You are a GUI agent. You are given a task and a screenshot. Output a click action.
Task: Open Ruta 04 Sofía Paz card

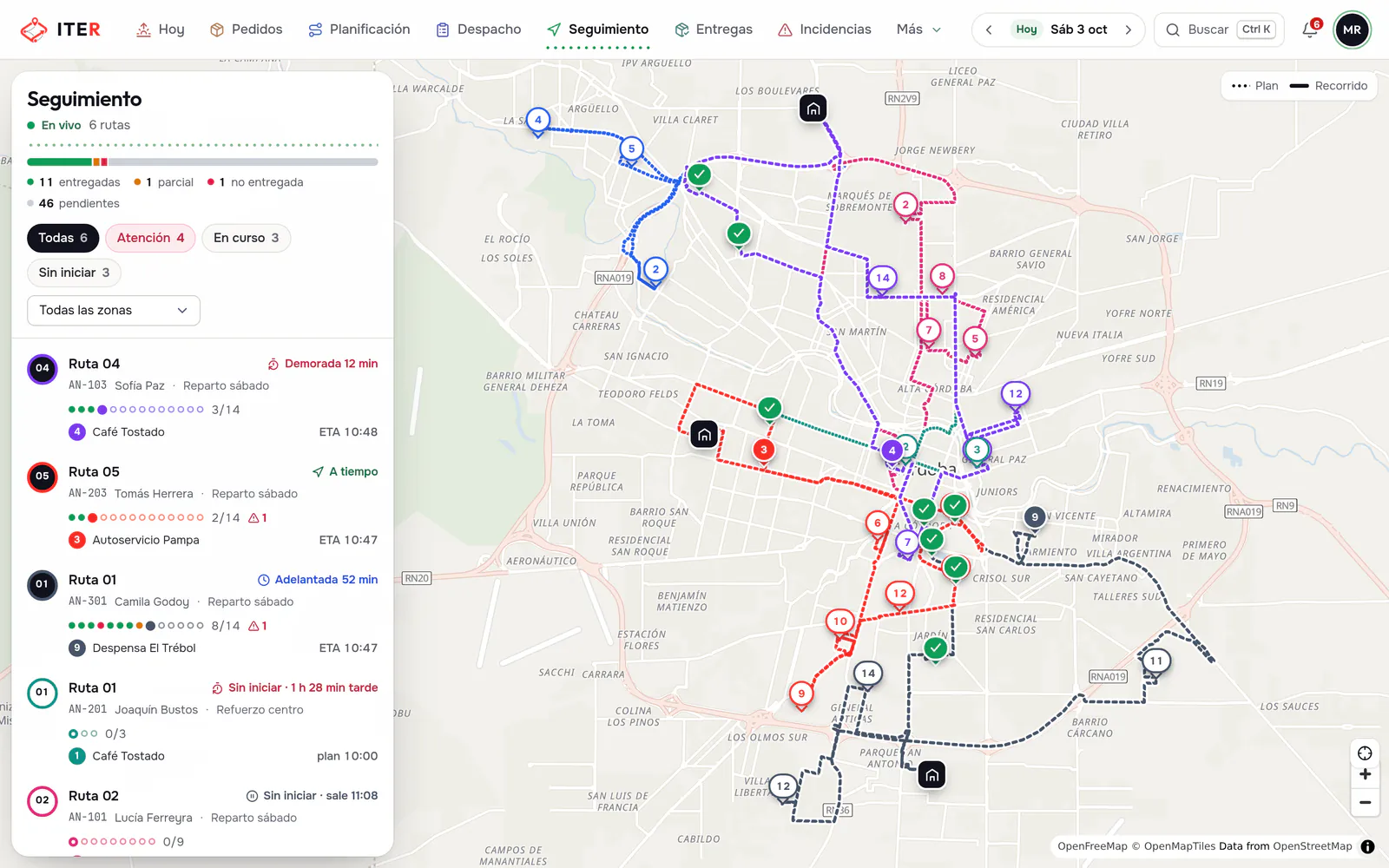[202, 398]
